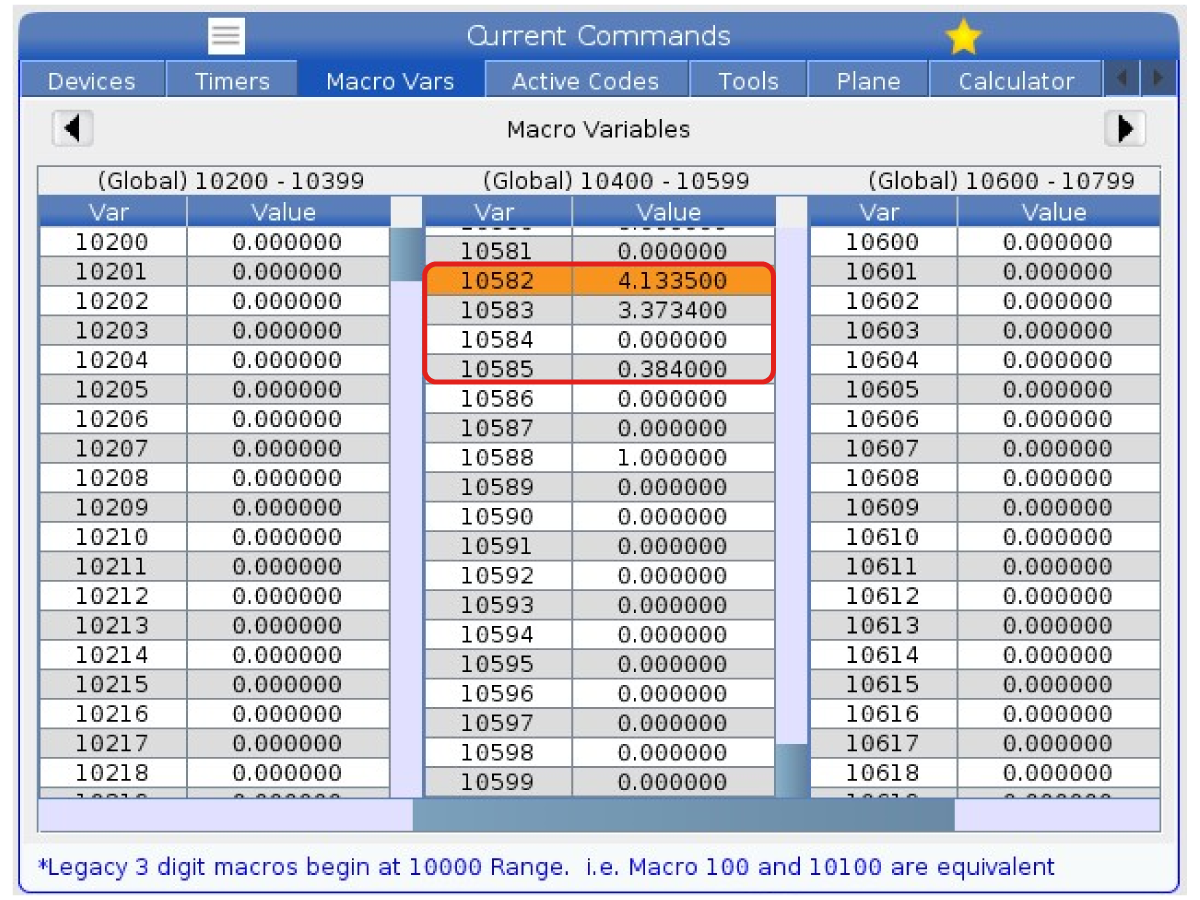Go to next macro variables page arrow

(1125, 129)
